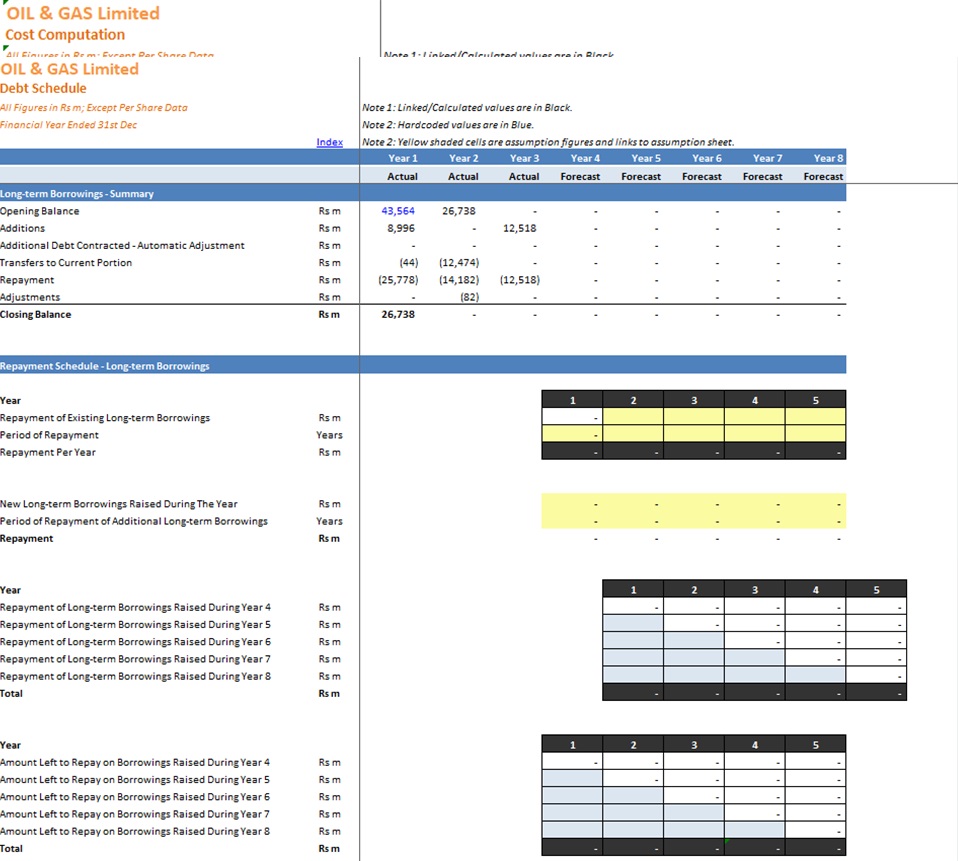Image resolution: width=958 pixels, height=861 pixels.
Task: Select New Long-term Borrowings Raised During The Year label
Action: 119,504
